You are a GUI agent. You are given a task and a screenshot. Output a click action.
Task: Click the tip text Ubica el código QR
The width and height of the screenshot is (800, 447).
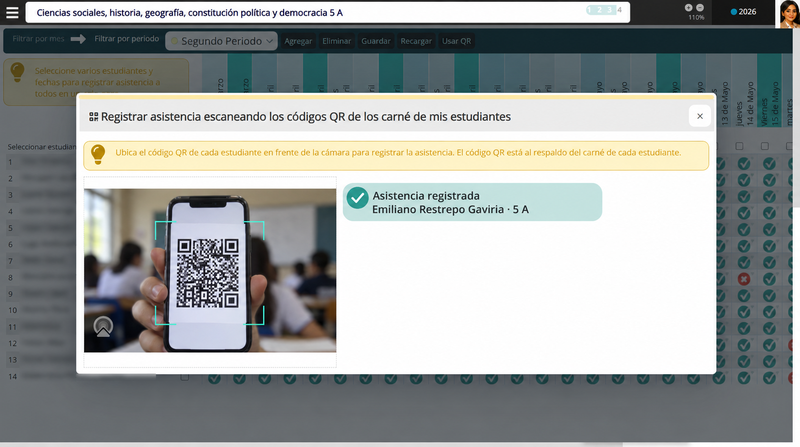tap(398, 153)
